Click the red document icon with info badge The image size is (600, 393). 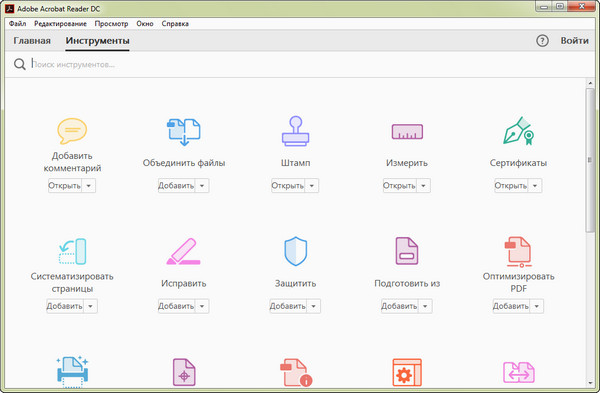coord(296,372)
